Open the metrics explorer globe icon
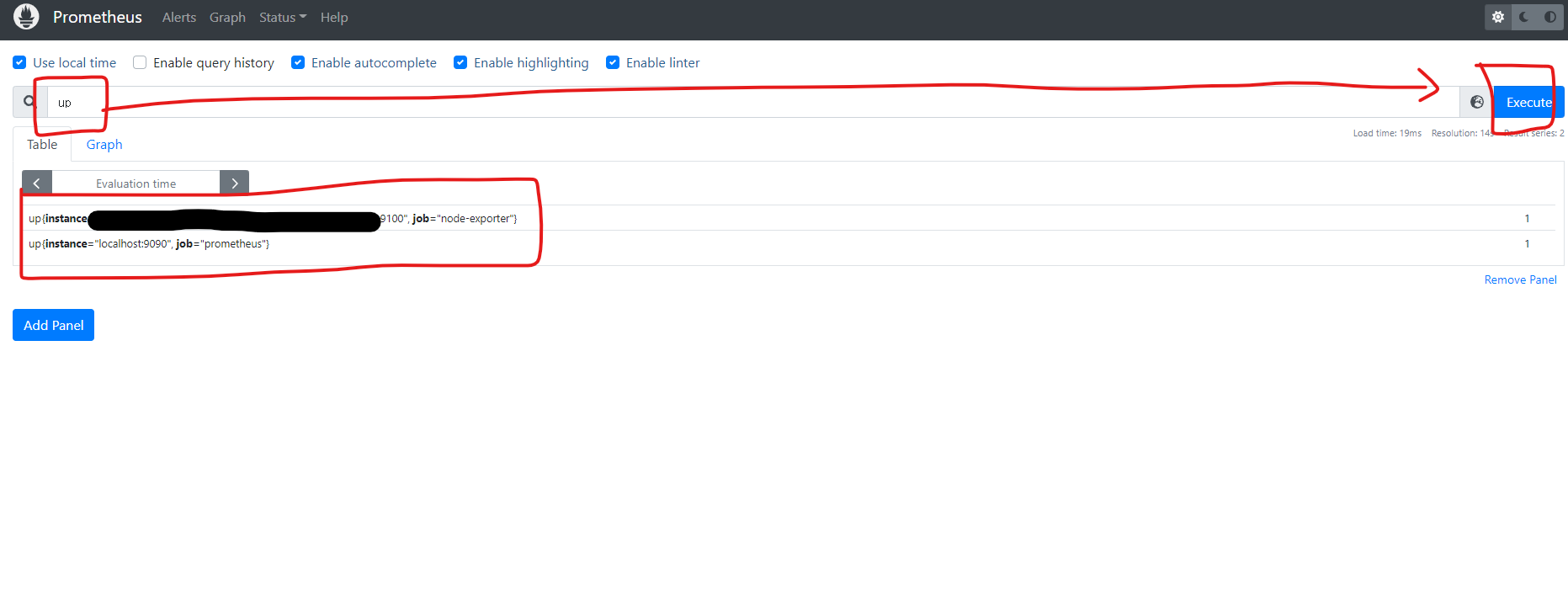Image resolution: width=1568 pixels, height=596 pixels. point(1477,102)
